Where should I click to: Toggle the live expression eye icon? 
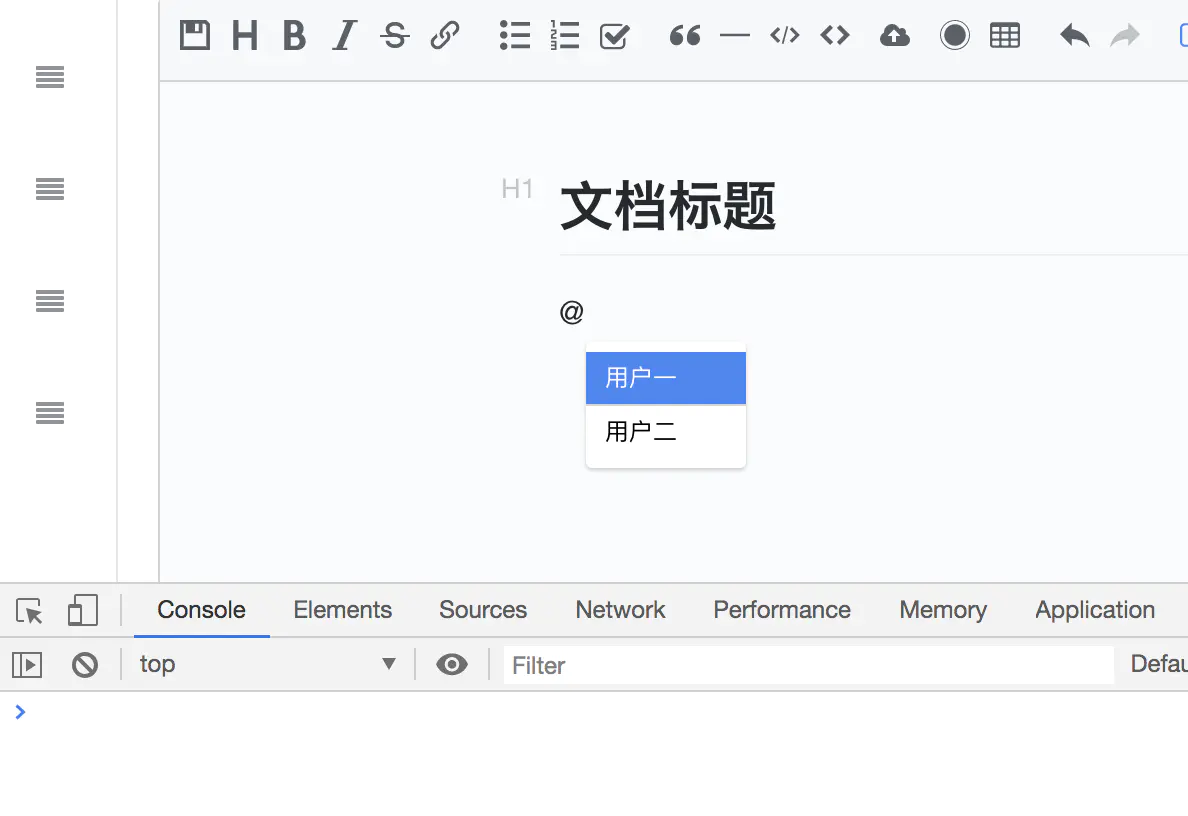[x=452, y=665]
